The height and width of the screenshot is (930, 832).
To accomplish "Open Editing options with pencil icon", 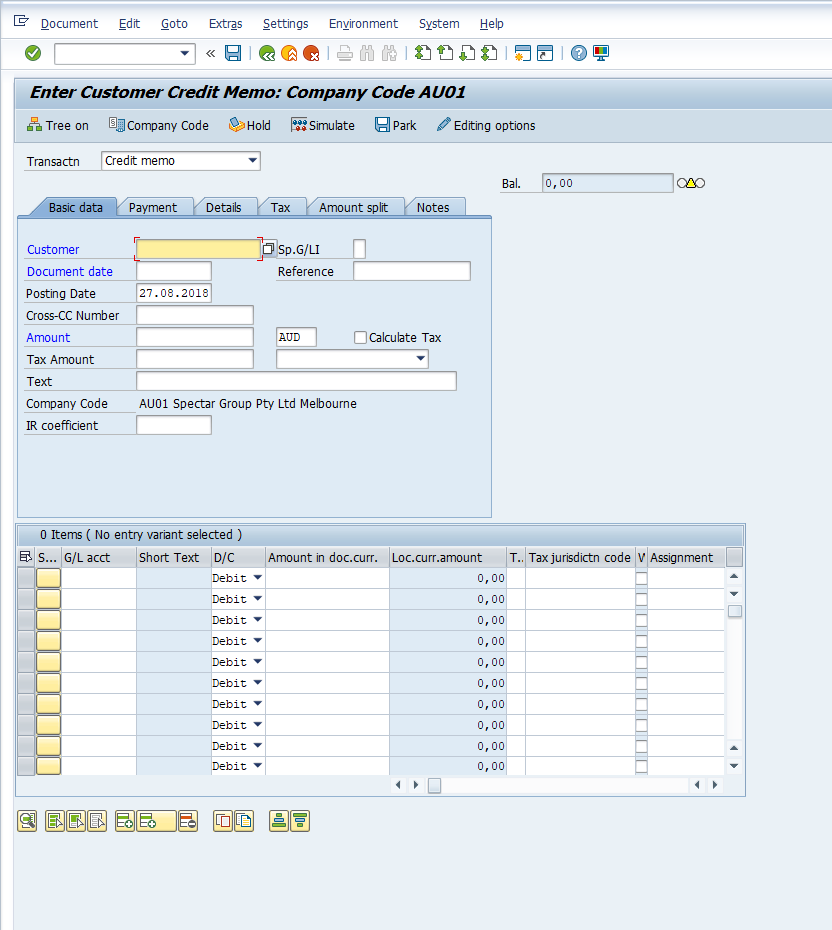I will 485,125.
